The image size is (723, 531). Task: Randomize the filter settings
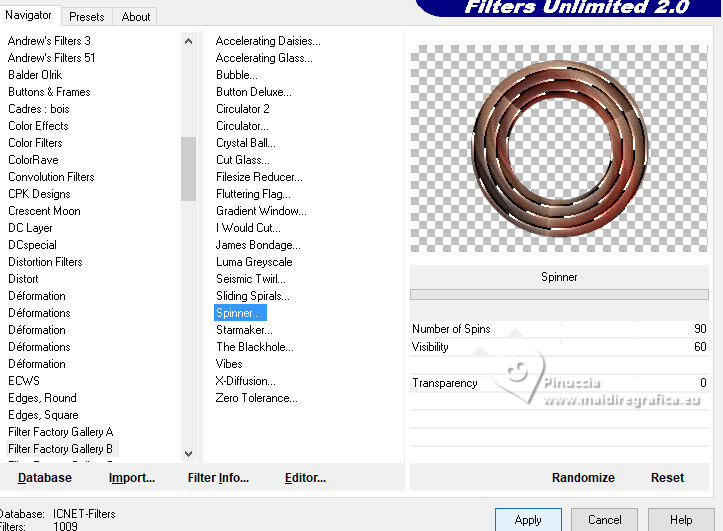[583, 478]
